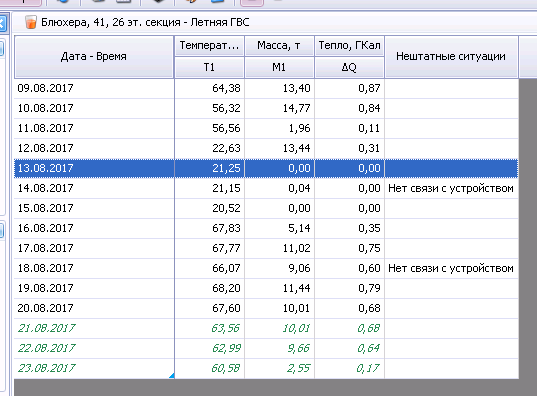Screen dimensions: 537x396
Task: Click mass value 1,96
Action: coord(299,128)
